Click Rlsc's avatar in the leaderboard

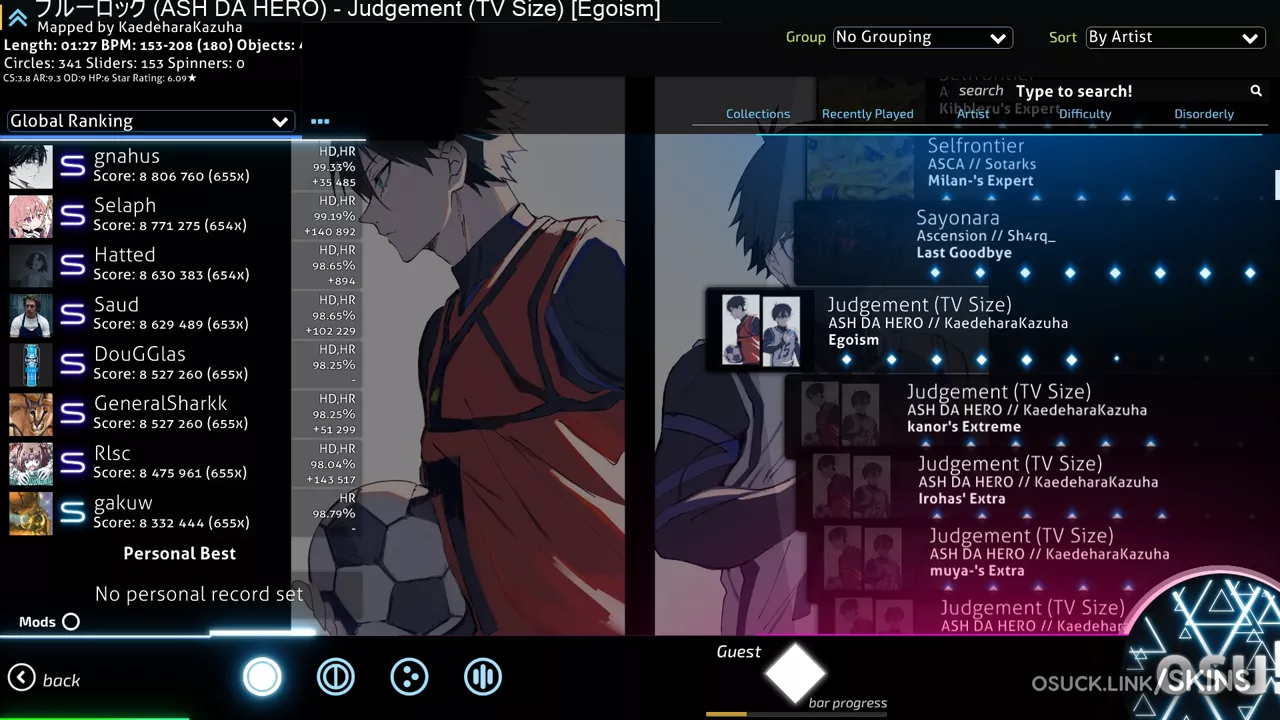point(31,464)
